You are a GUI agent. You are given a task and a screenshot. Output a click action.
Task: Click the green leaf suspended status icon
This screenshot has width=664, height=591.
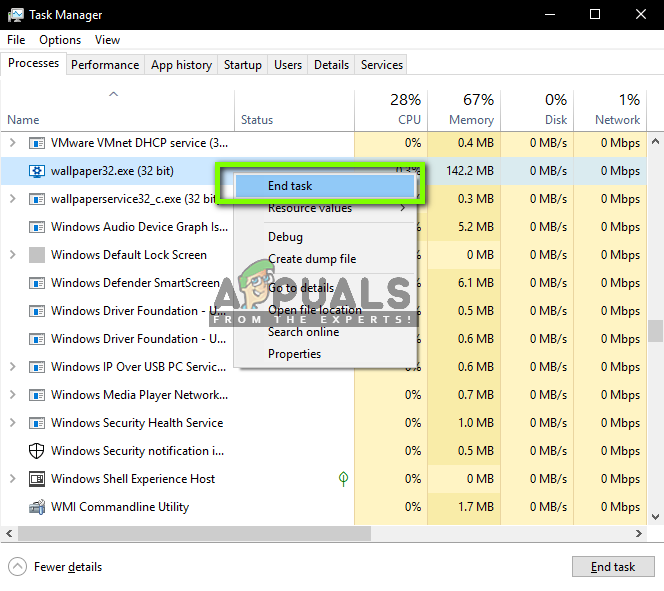343,479
